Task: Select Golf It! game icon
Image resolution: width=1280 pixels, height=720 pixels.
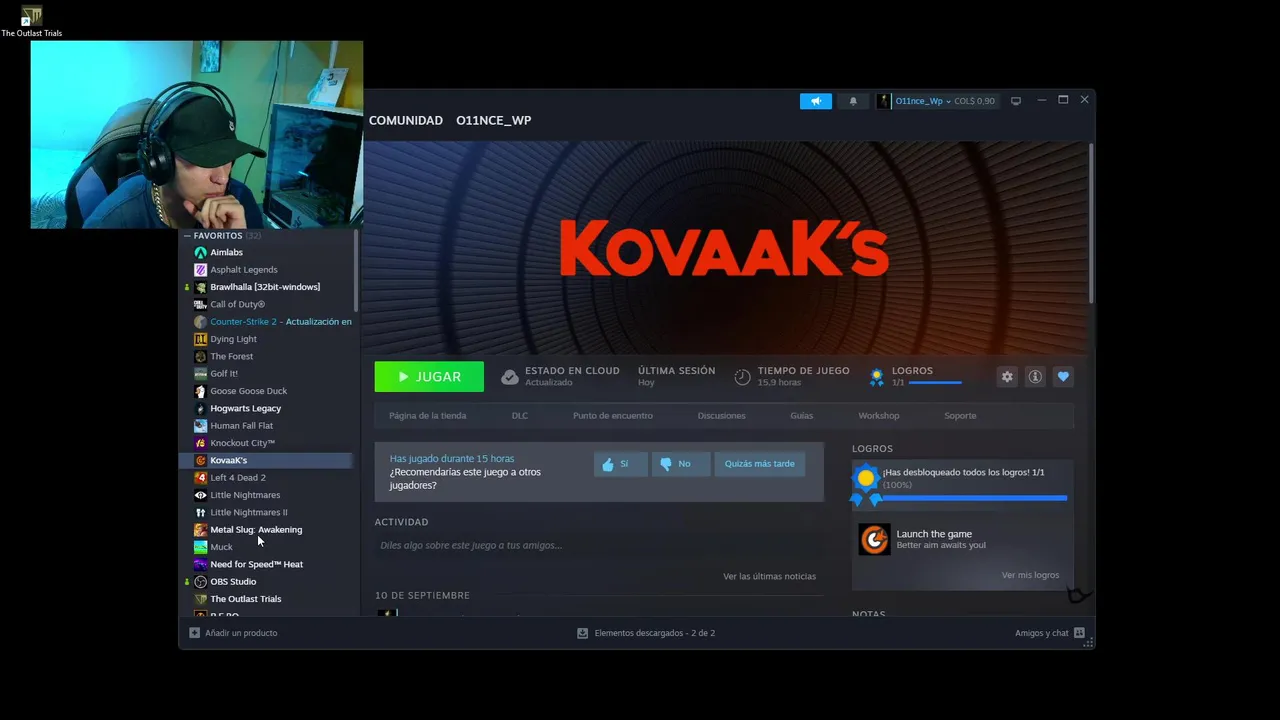Action: [200, 374]
